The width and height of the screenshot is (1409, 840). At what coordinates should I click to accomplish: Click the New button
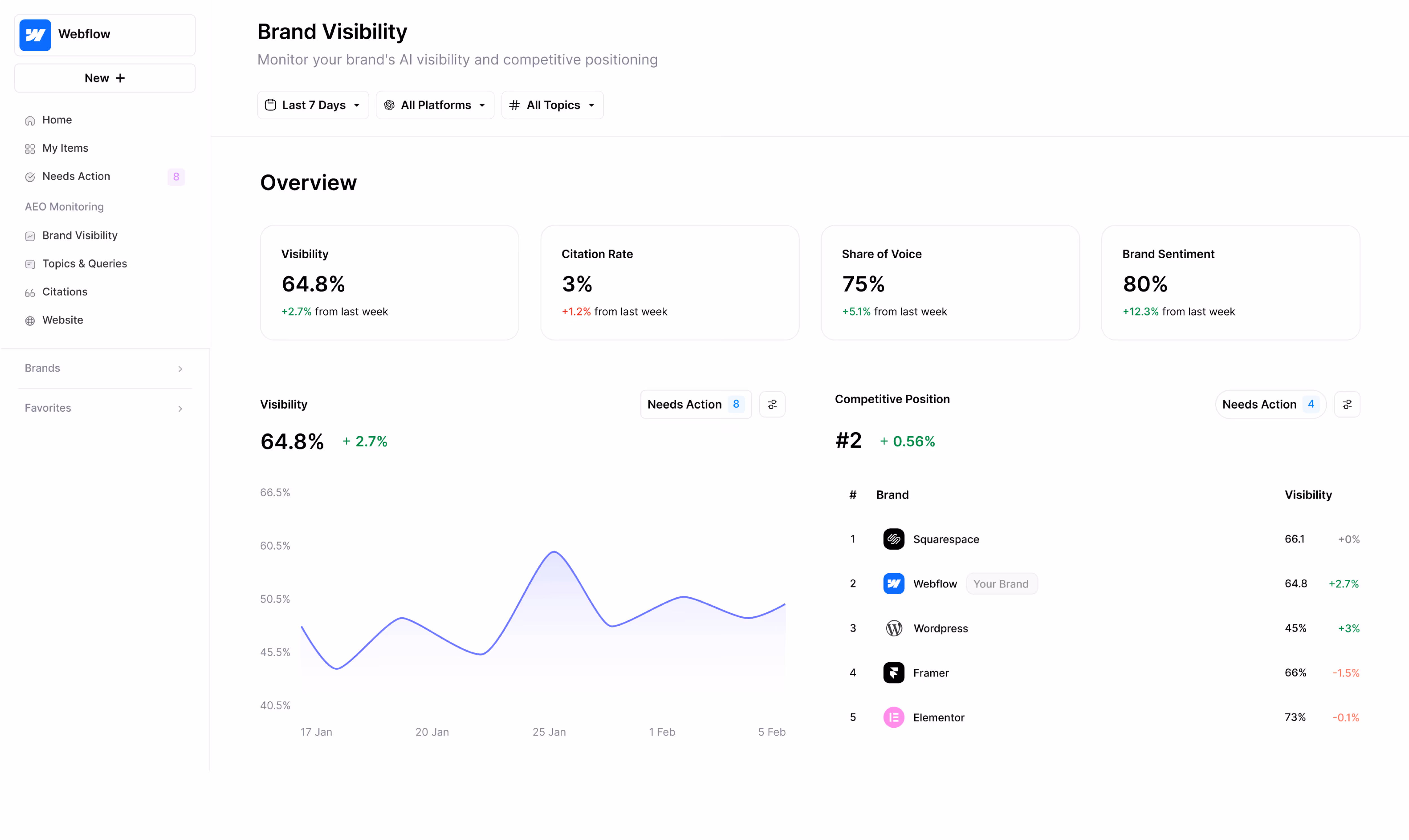[x=105, y=78]
